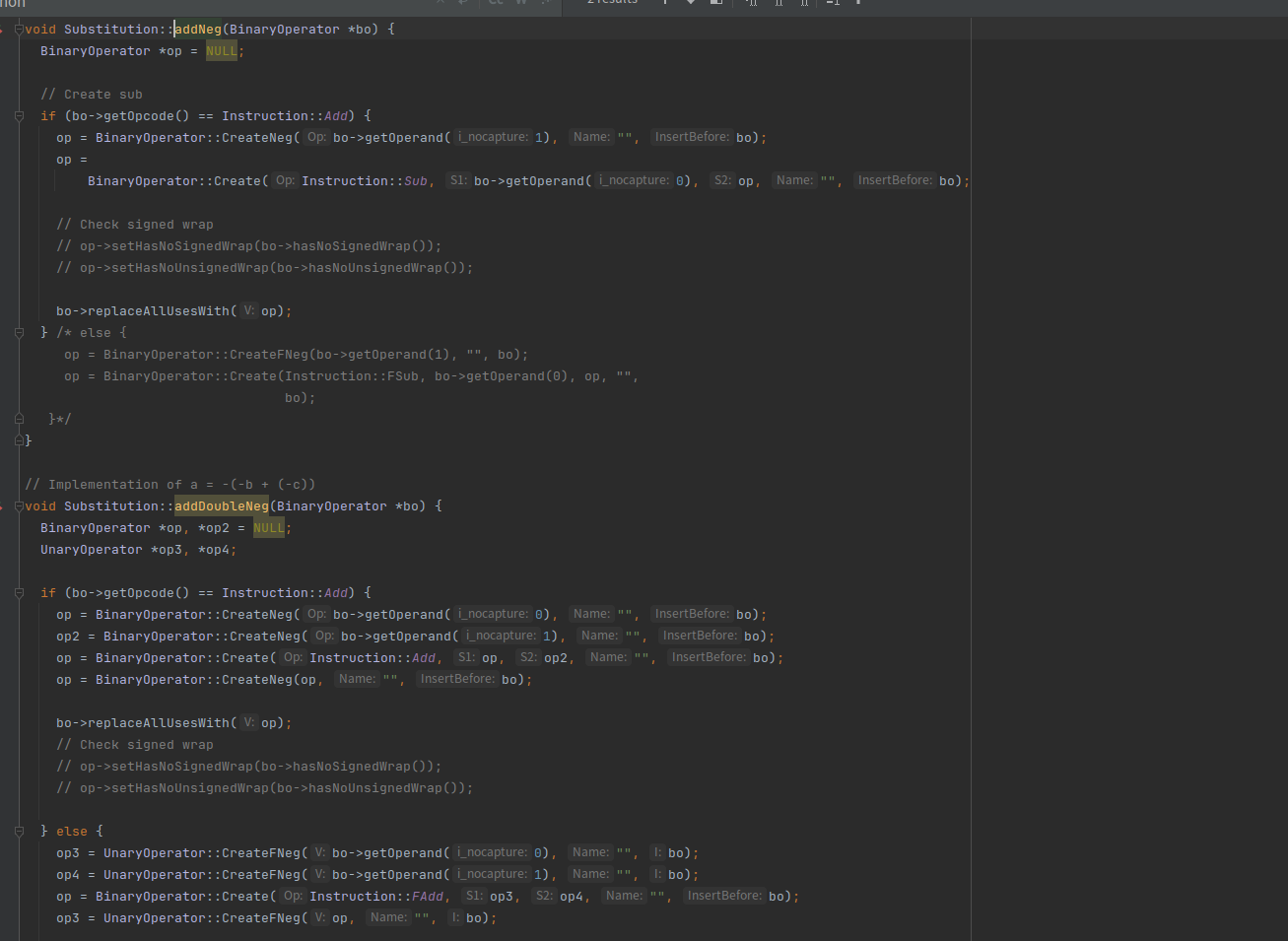Click the '// Implementation of a = -(-b + (-c))' comment

coord(170,485)
